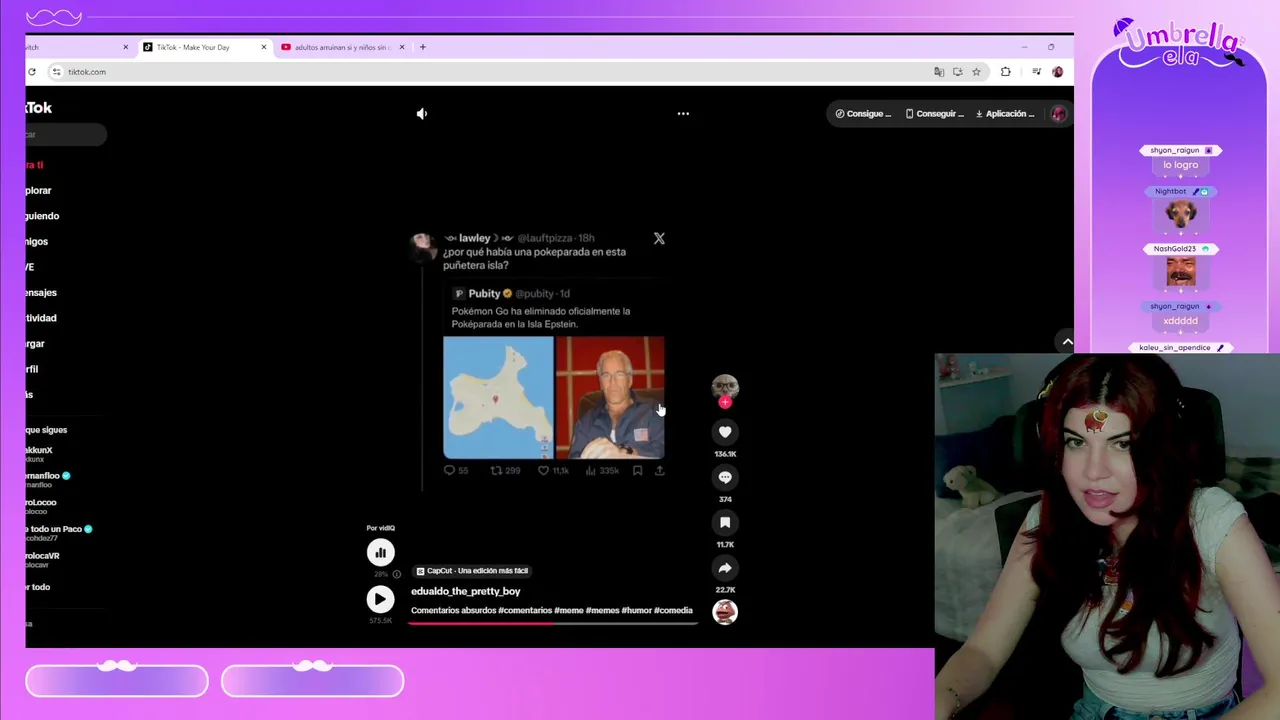Open followed account rolocaVR
The height and width of the screenshot is (720, 1280).
[x=43, y=559]
